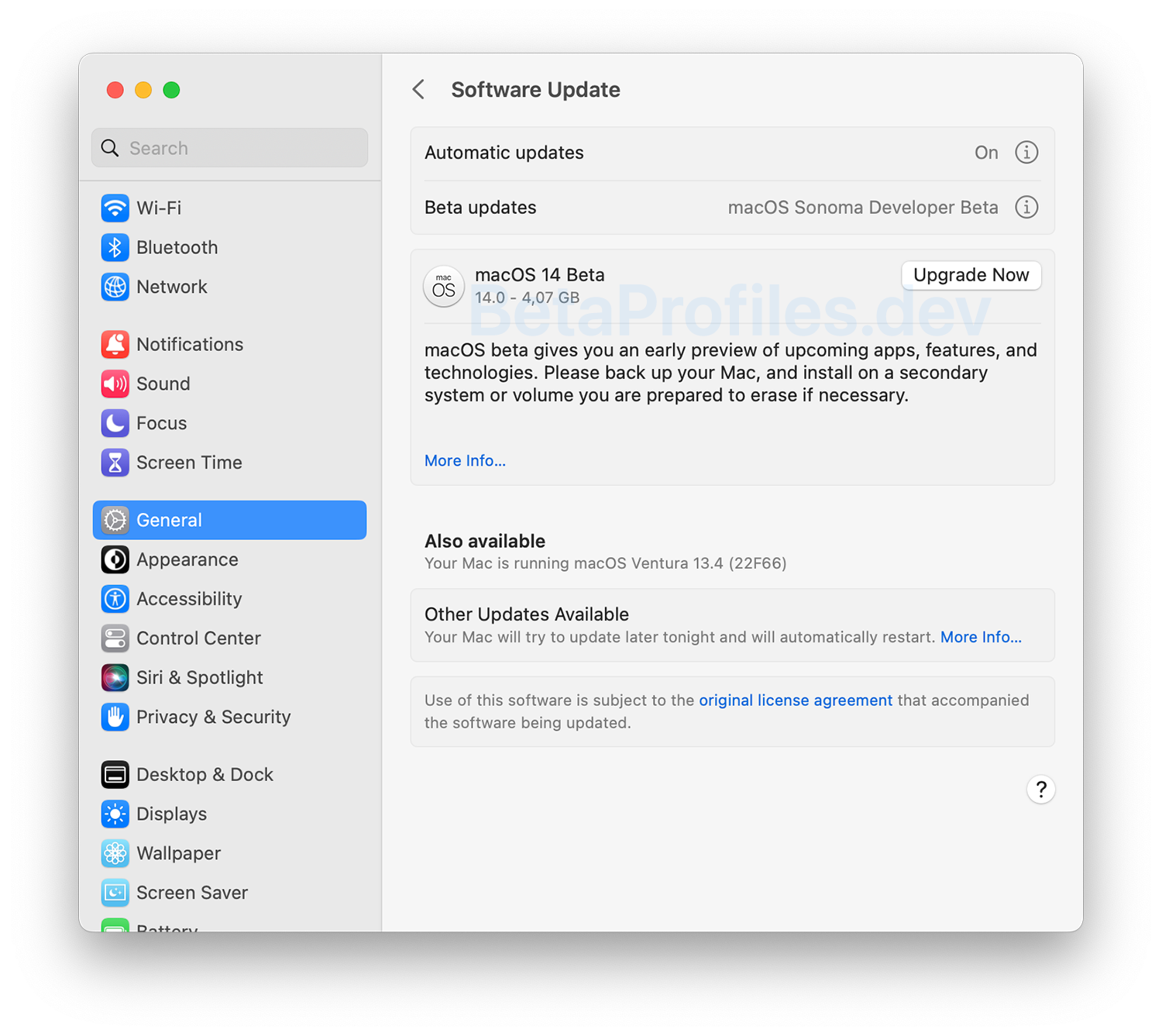Click 'Also available' heading
The height and width of the screenshot is (1036, 1162).
tap(485, 541)
